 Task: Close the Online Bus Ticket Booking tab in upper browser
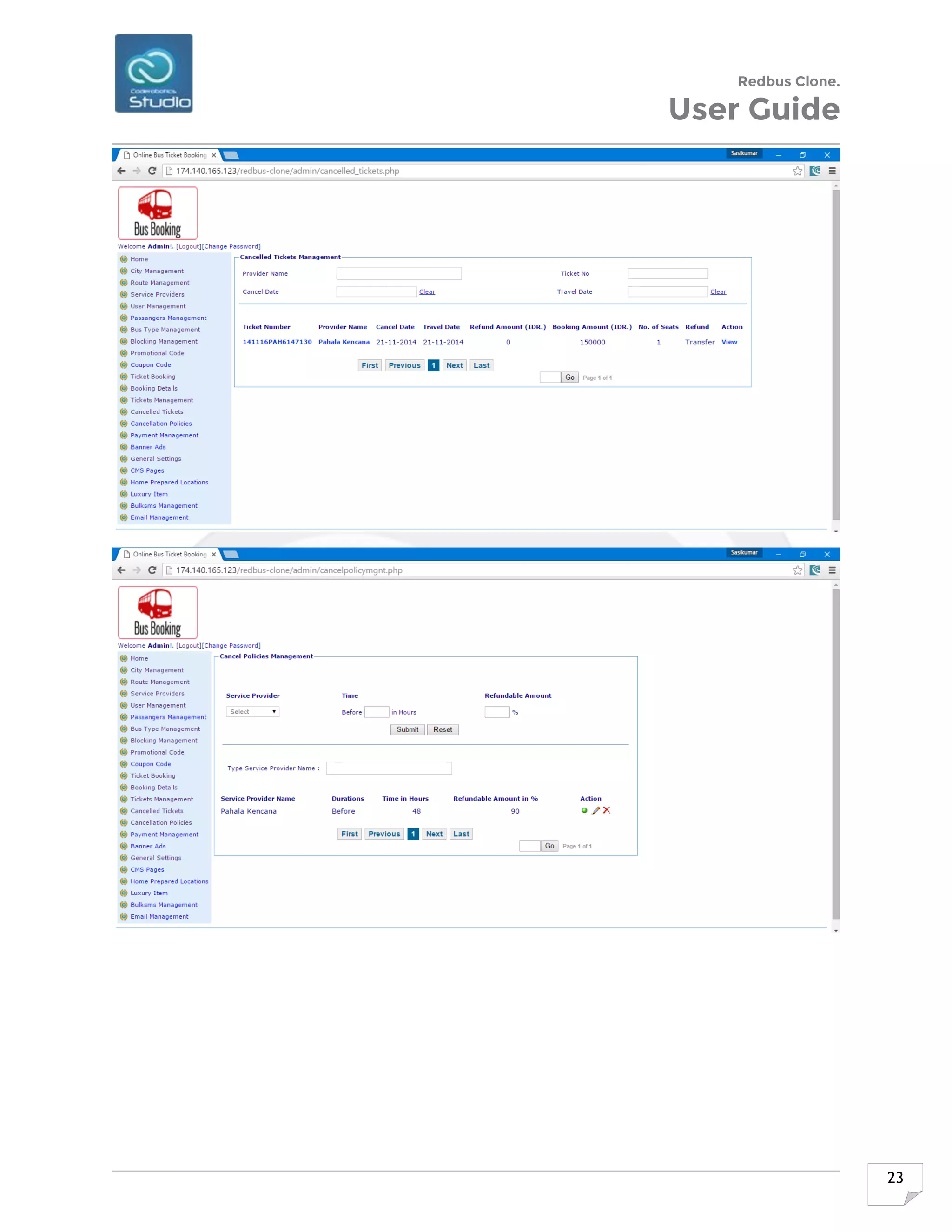click(214, 155)
